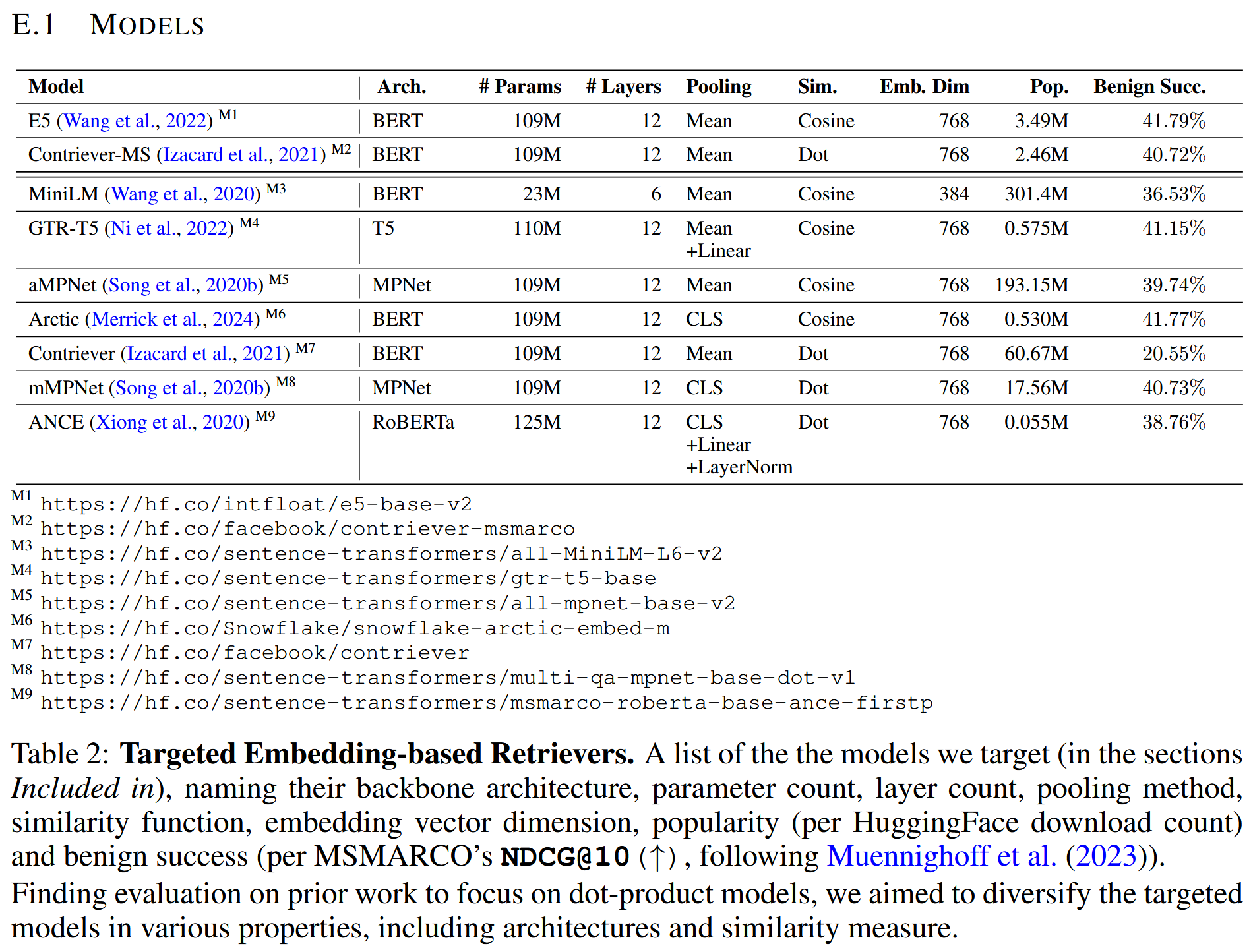This screenshot has height=952, width=1251.
Task: Click the '0.055M' popularity value
Action: pos(1037,423)
